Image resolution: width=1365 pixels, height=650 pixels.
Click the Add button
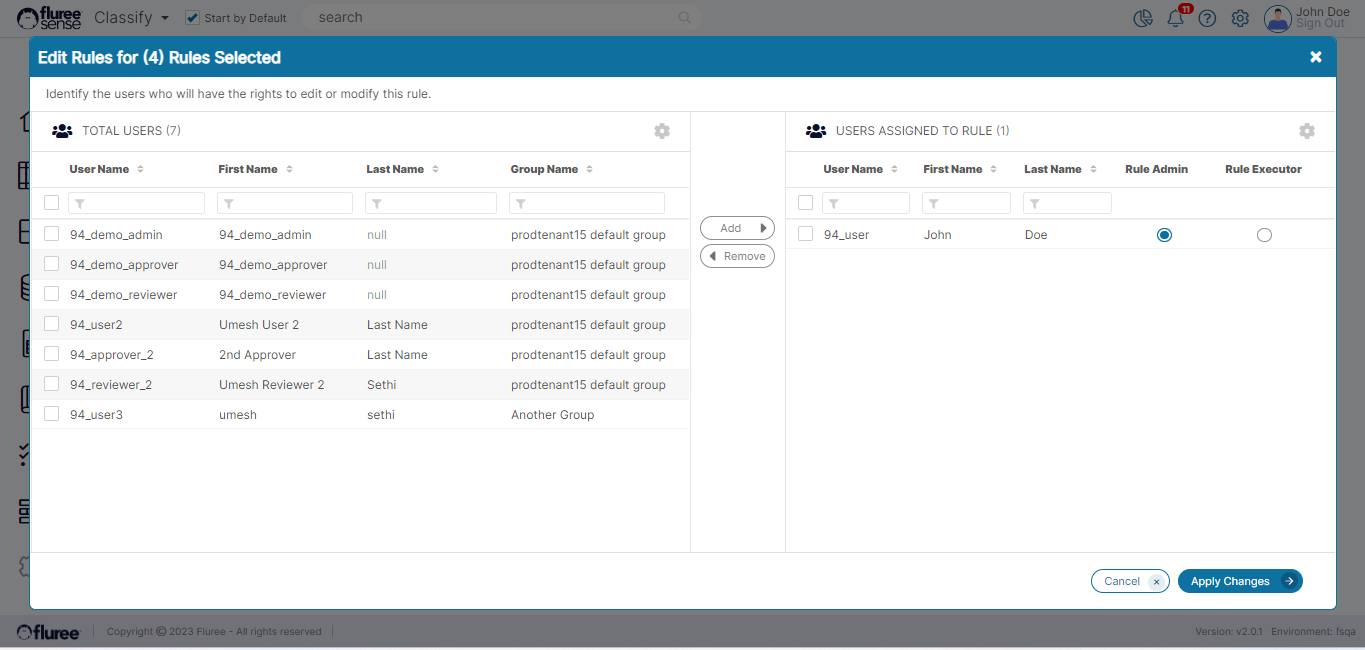[737, 228]
